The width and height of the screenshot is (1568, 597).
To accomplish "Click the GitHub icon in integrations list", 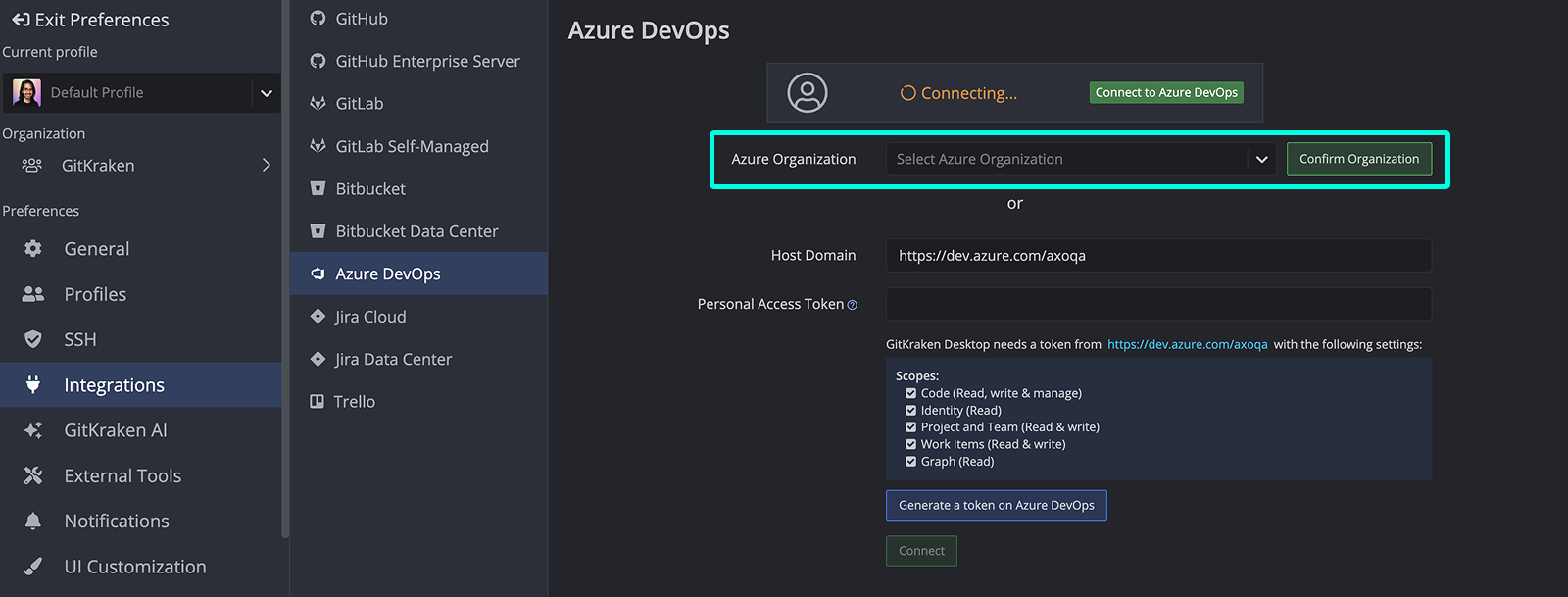I will [318, 19].
